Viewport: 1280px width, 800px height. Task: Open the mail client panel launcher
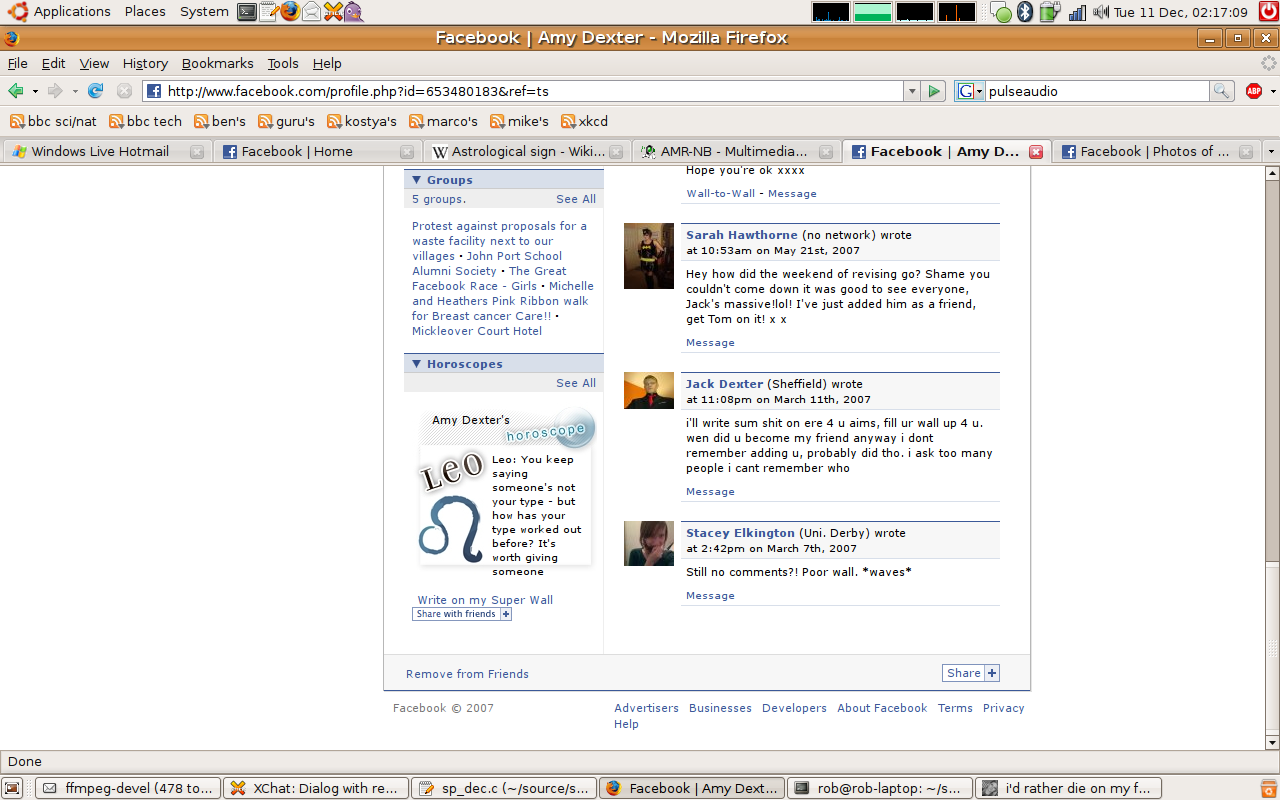(311, 12)
